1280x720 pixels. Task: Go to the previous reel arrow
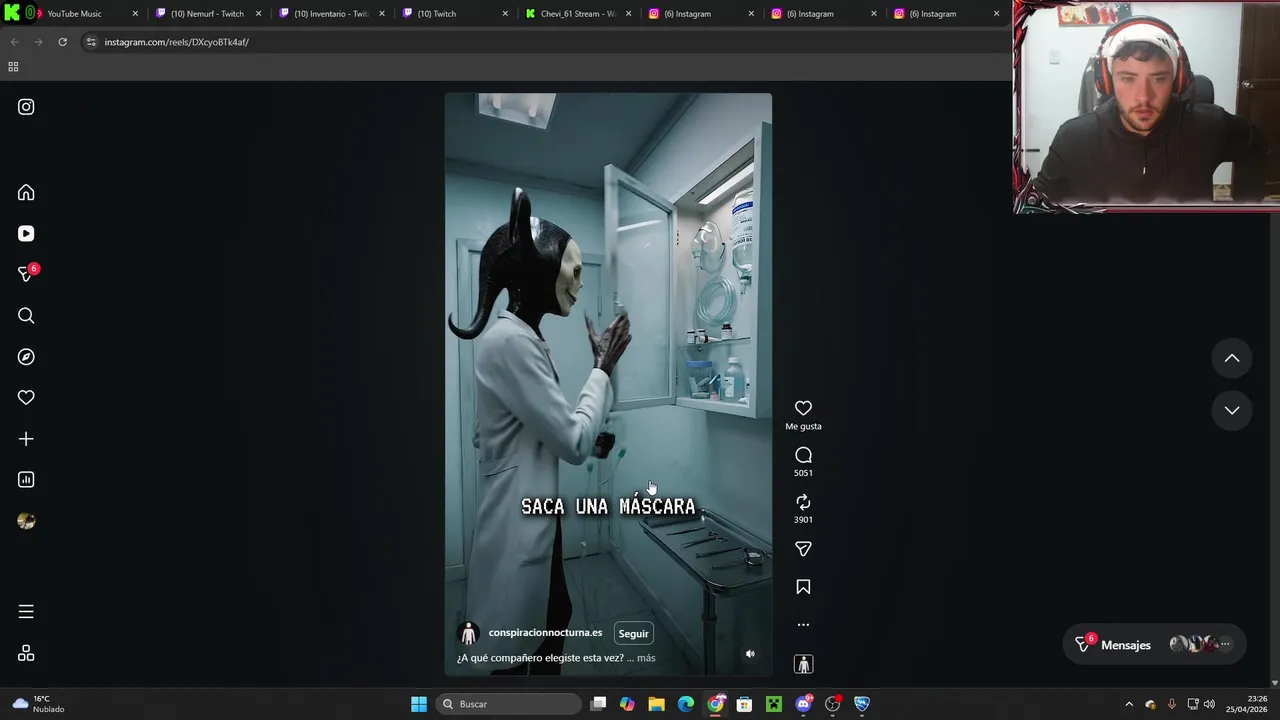(1232, 358)
